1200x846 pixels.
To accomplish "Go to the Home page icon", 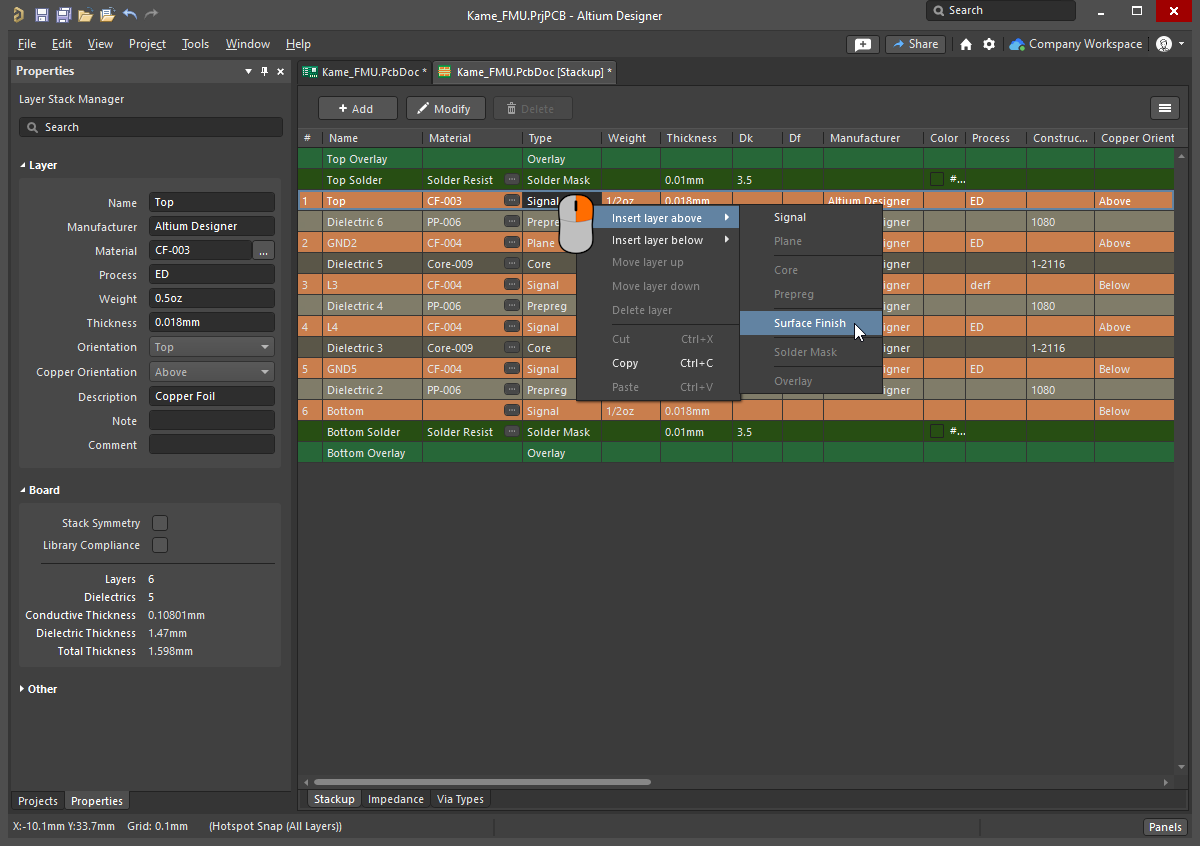I will [x=966, y=44].
